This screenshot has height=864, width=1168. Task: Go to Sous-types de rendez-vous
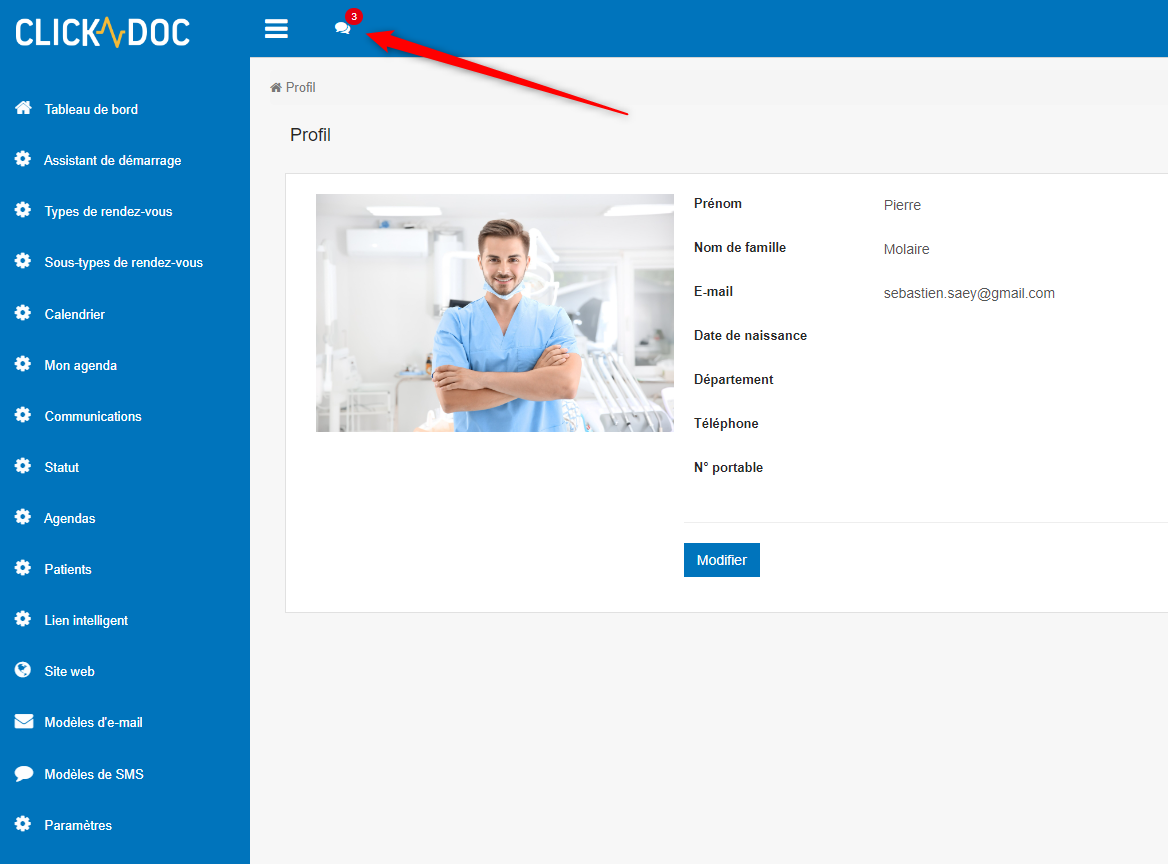coord(124,262)
